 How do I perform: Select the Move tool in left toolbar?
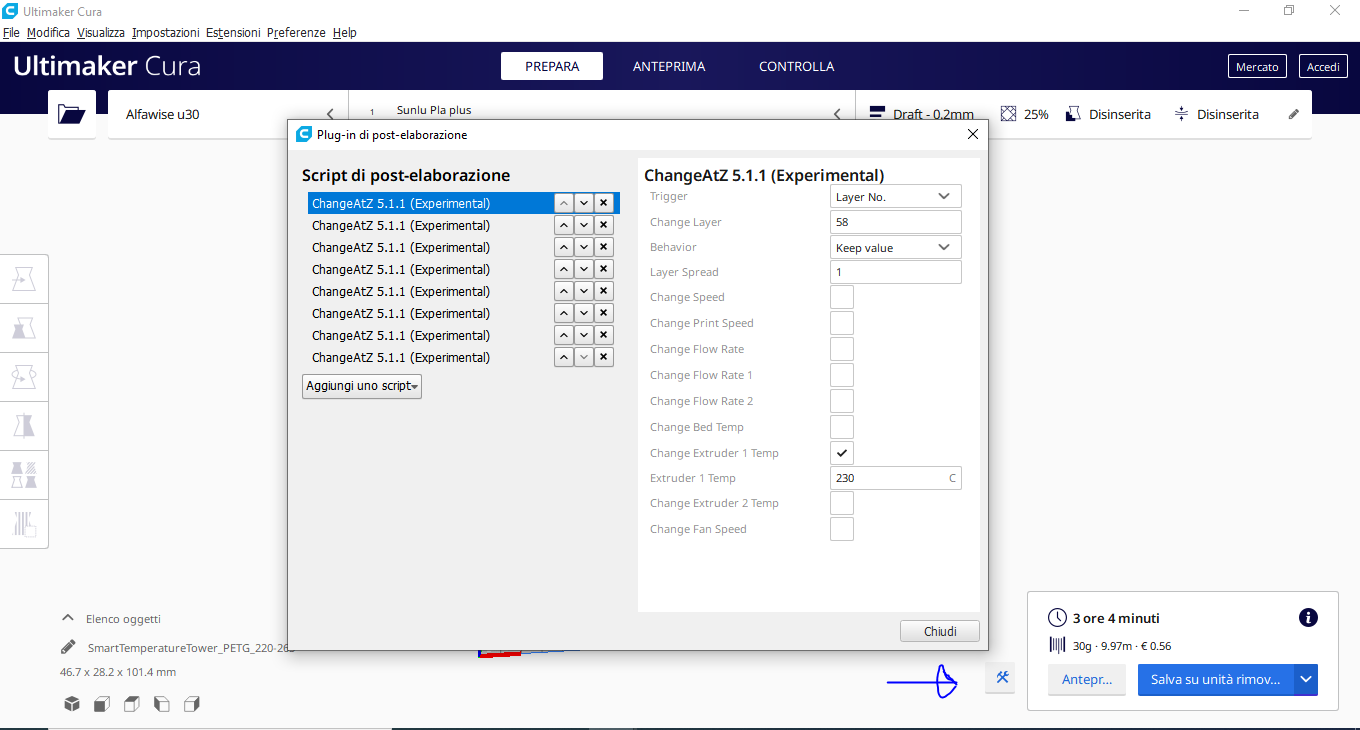(24, 280)
